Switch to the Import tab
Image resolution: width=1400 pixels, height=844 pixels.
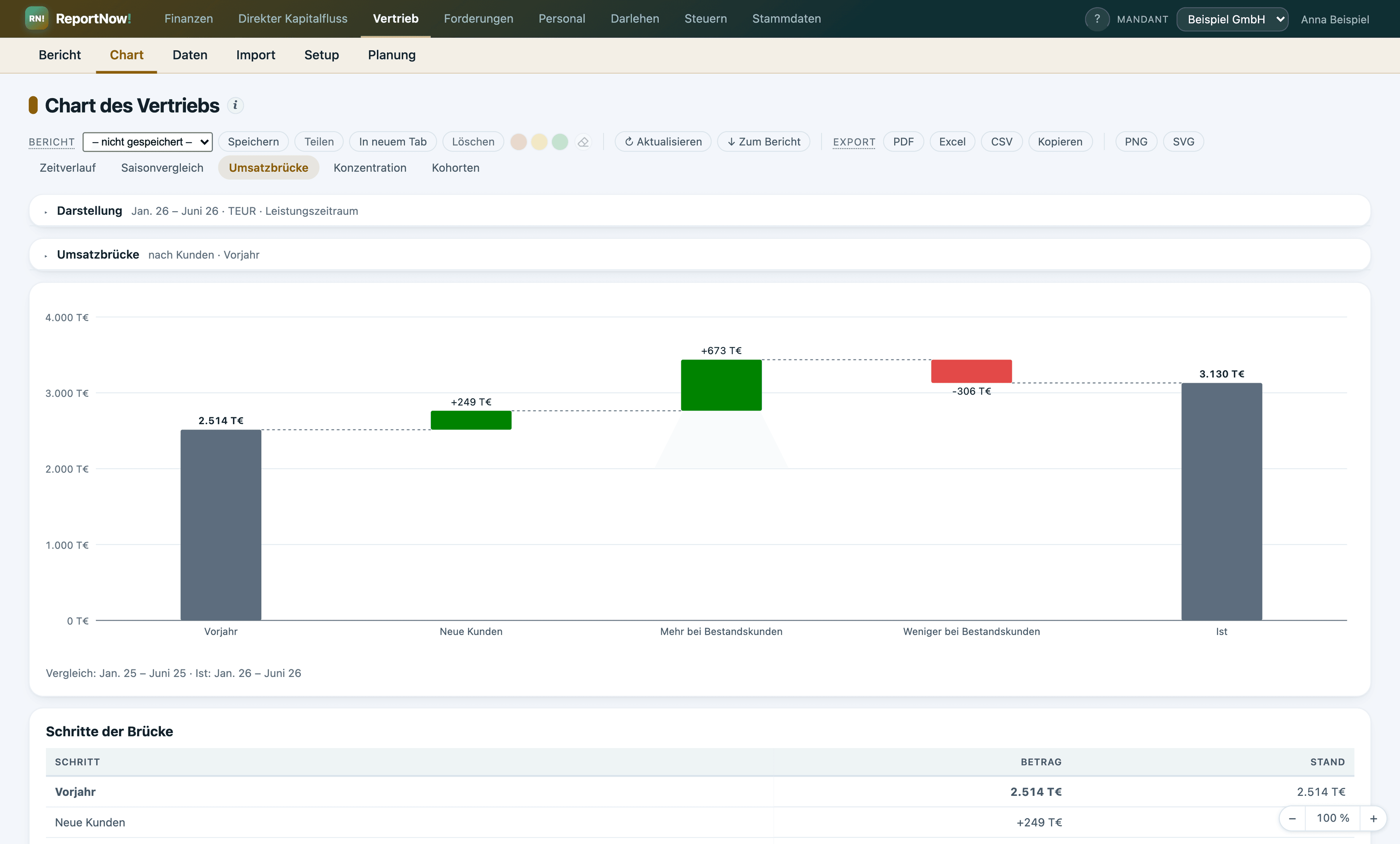click(256, 55)
